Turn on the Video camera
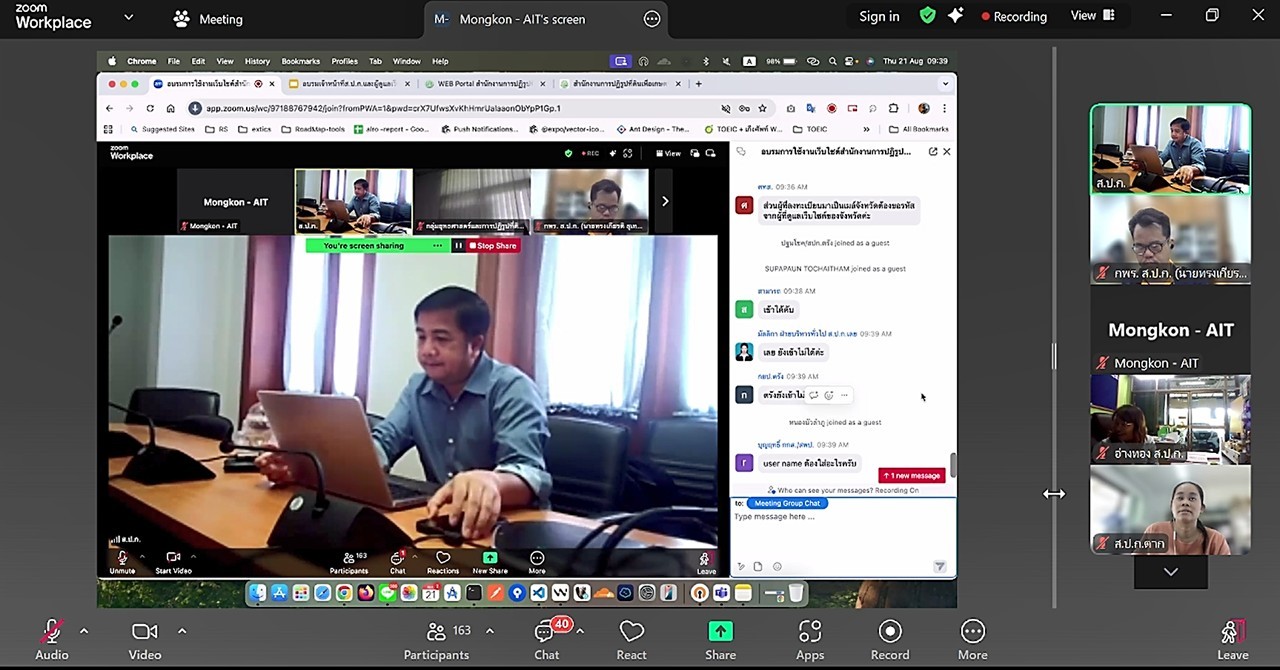Viewport: 1280px width, 670px height. pyautogui.click(x=145, y=640)
